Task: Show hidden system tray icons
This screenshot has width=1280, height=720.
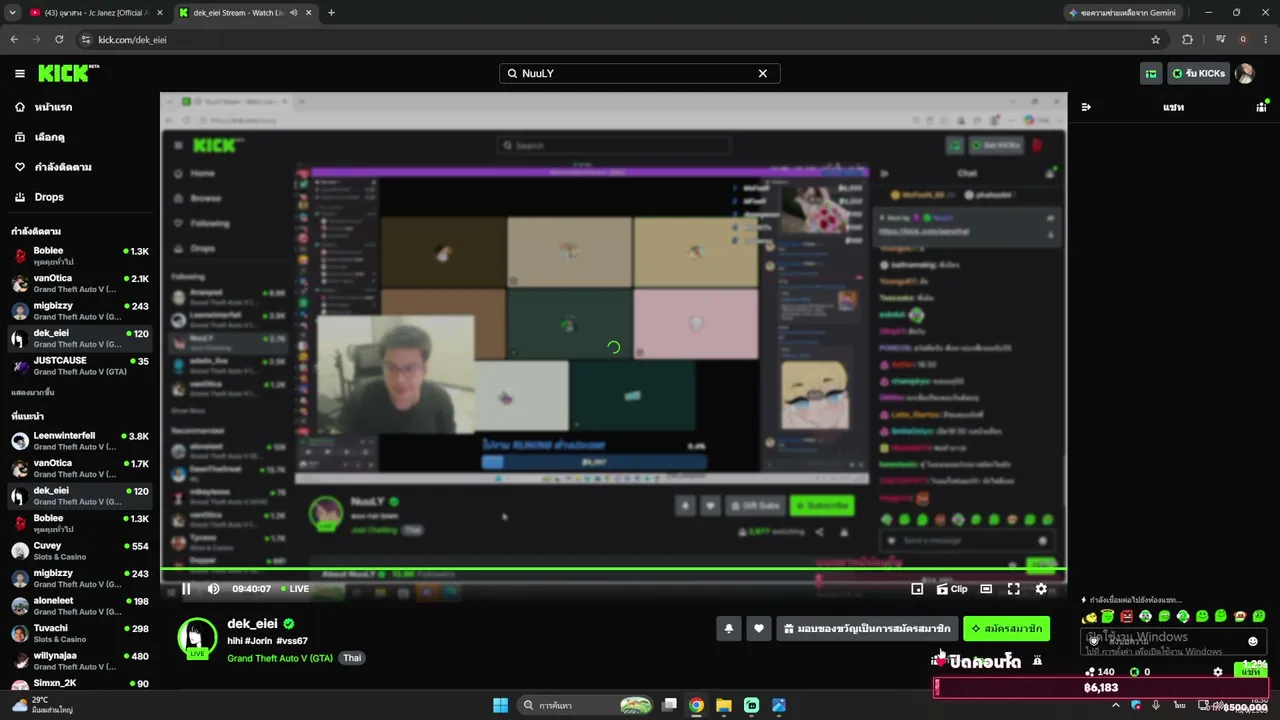Action: pyautogui.click(x=1116, y=705)
